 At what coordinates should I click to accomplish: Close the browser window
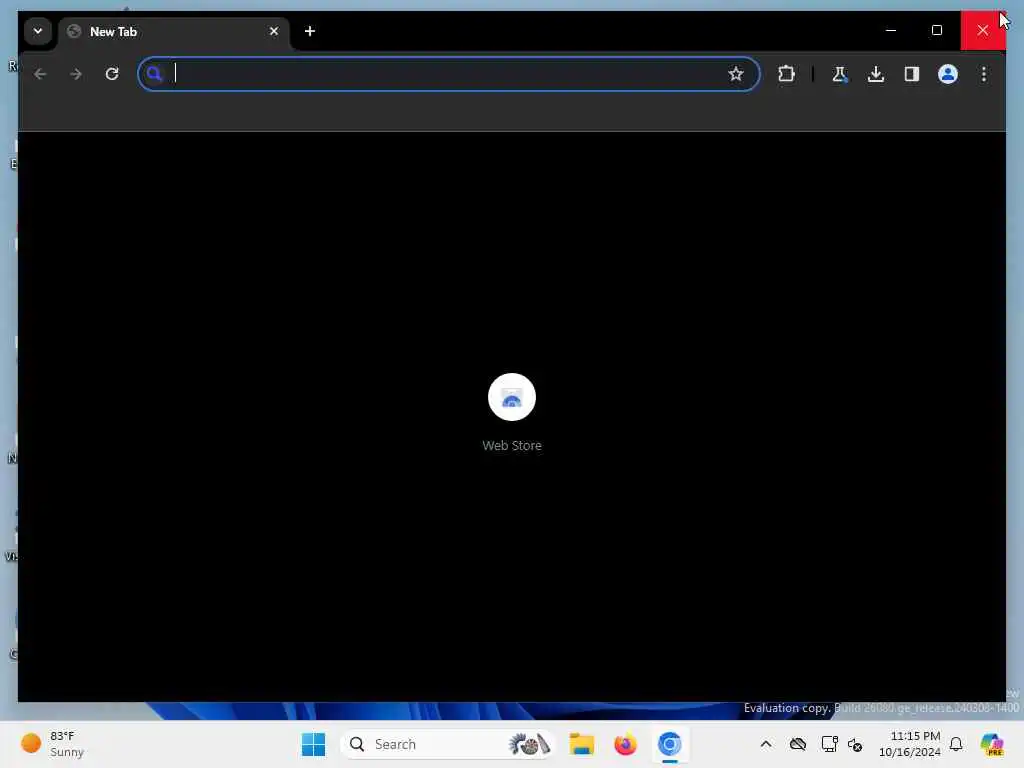tap(983, 30)
